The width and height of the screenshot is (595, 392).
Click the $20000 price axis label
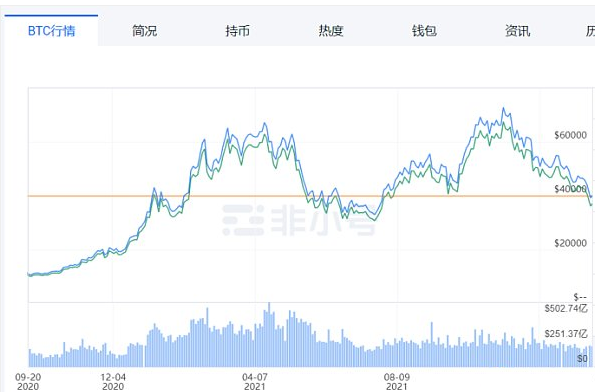click(x=570, y=243)
